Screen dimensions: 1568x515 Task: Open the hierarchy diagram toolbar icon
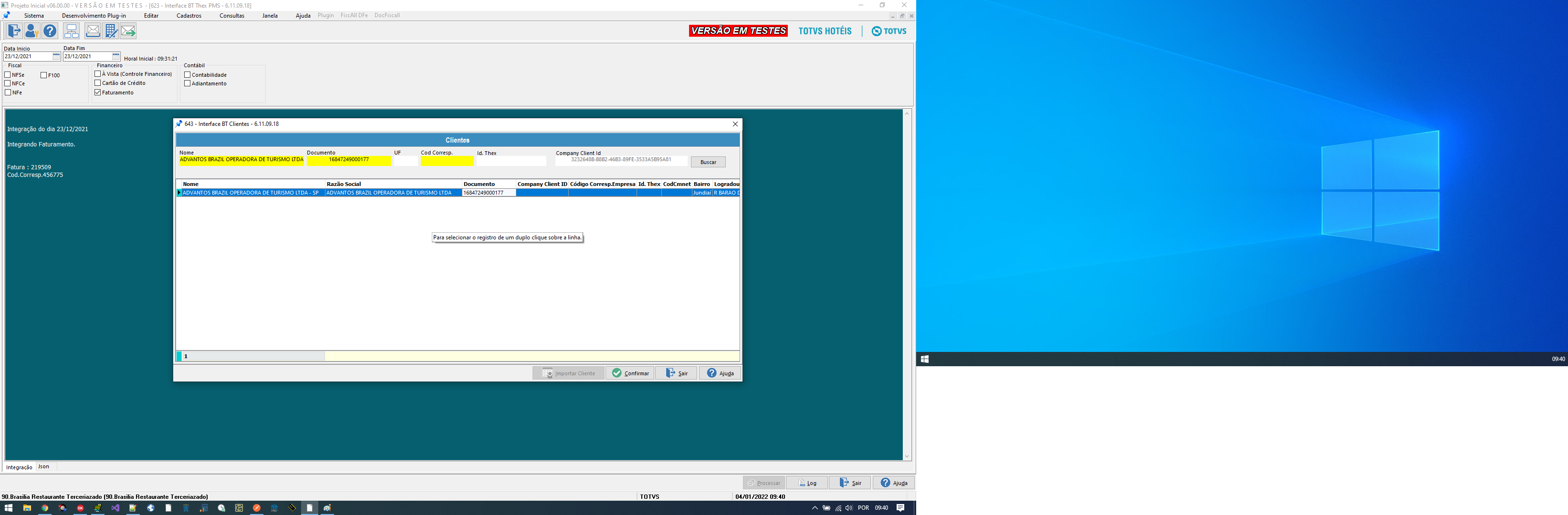[71, 31]
